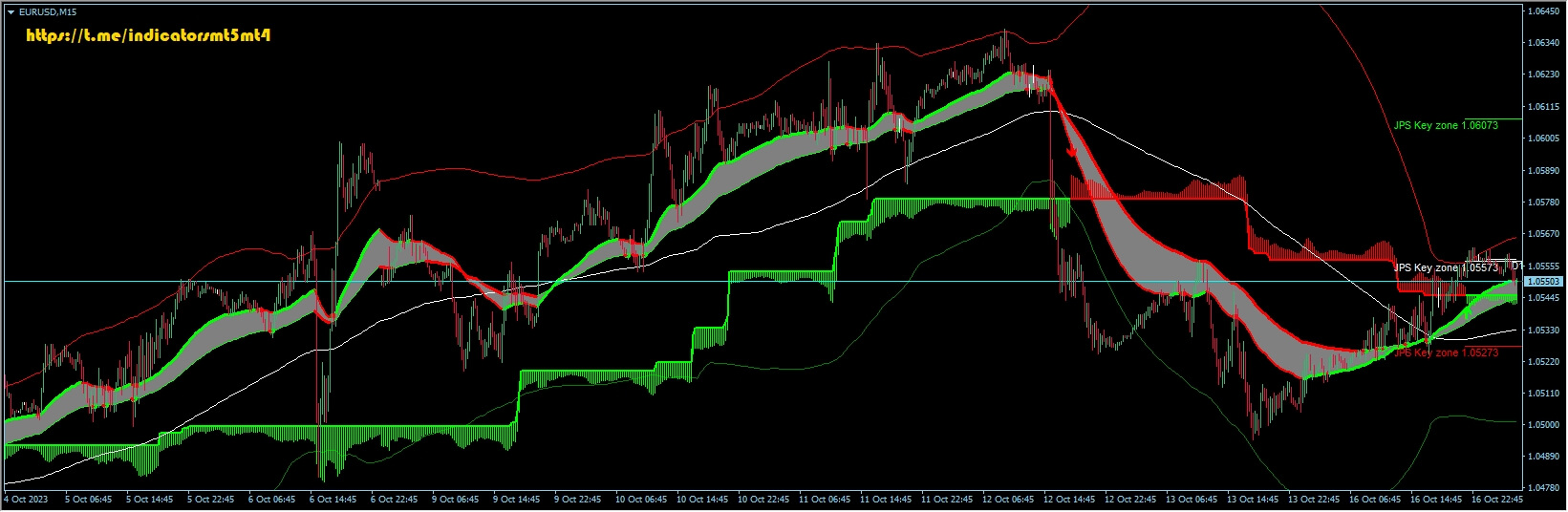Click the 1.05220 price scale label
This screenshot has height=512, width=1568.
1543,361
